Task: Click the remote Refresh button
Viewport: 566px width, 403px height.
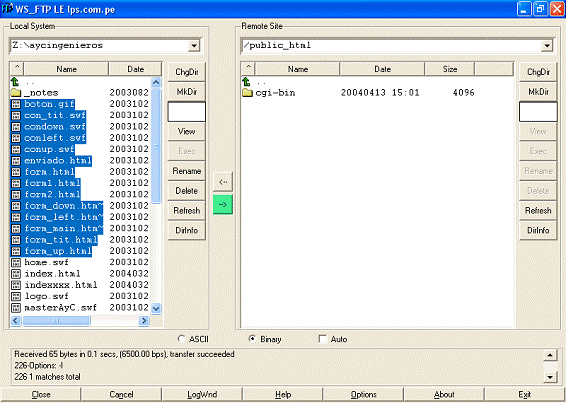Action: (538, 211)
